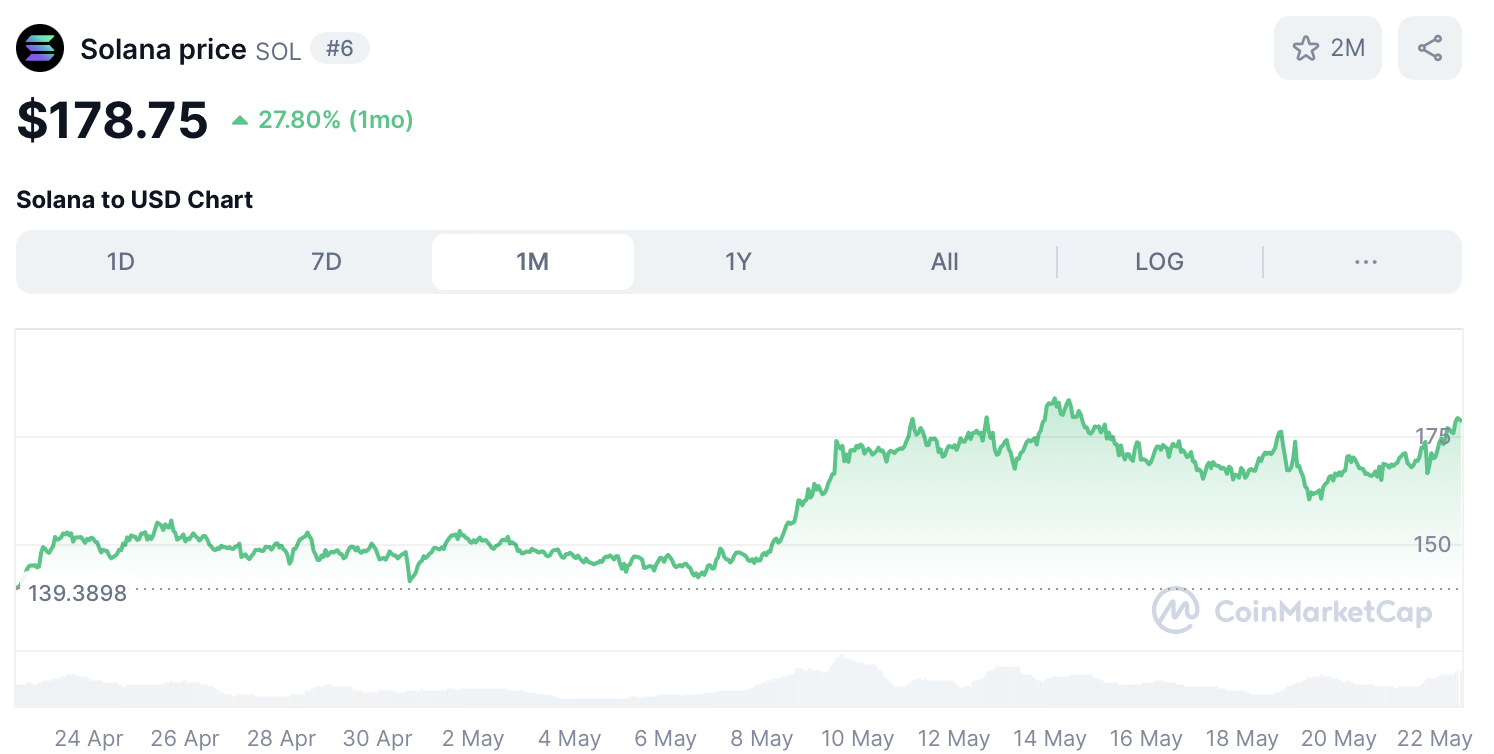Click the Solana price heading
Image resolution: width=1494 pixels, height=754 pixels.
pyautogui.click(x=163, y=50)
